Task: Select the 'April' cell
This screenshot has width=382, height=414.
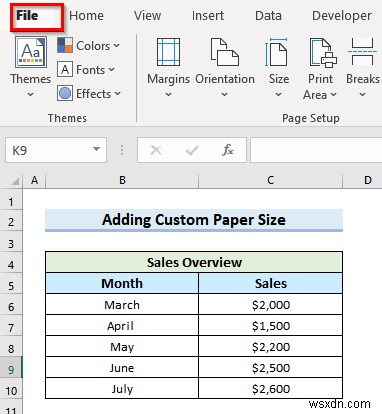Action: click(x=122, y=326)
